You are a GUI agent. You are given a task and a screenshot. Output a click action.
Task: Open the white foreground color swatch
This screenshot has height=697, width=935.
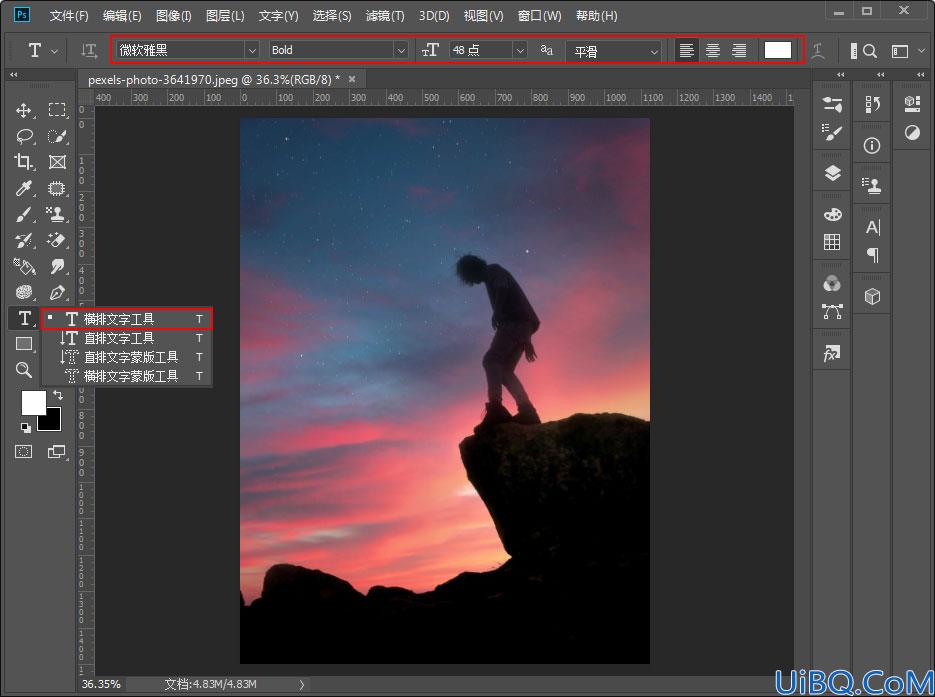coord(33,403)
